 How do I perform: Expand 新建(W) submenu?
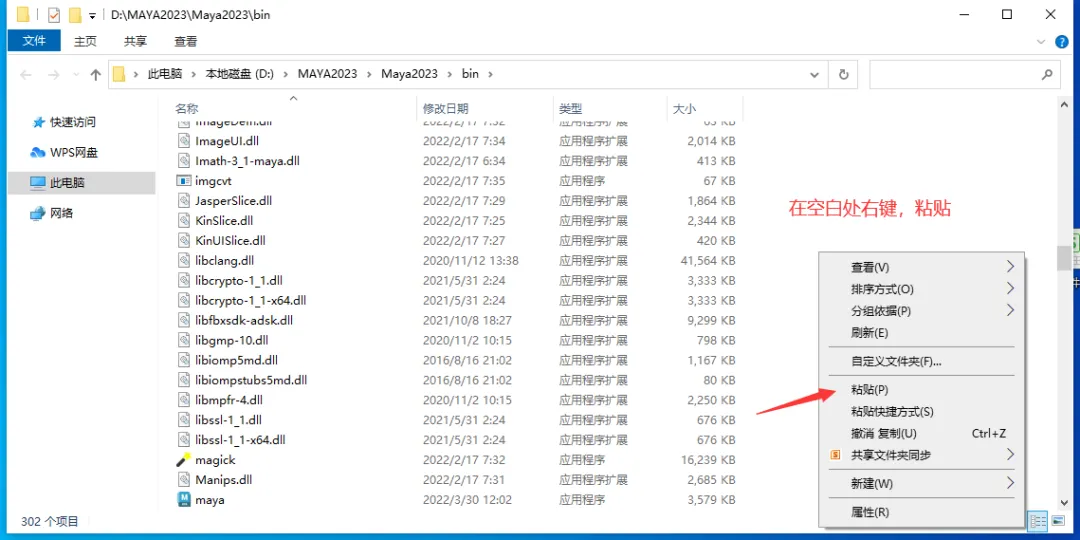[x=1010, y=483]
